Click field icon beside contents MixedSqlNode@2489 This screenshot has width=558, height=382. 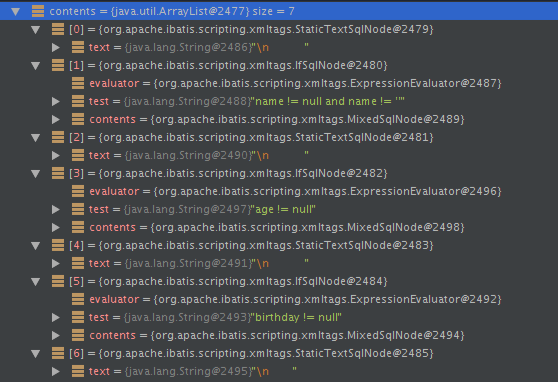click(78, 119)
